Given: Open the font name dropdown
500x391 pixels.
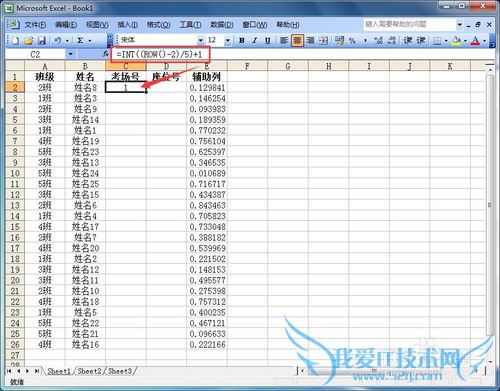Looking at the screenshot, I should (x=200, y=40).
